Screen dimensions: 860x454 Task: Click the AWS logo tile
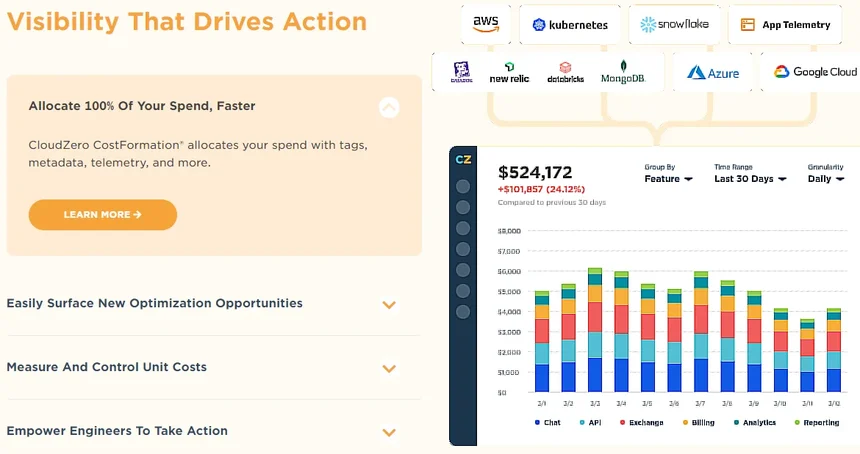[x=486, y=24]
